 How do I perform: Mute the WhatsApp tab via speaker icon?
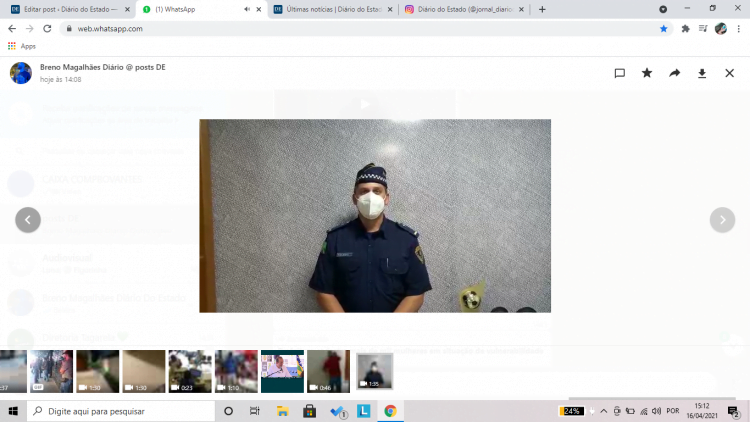[x=247, y=9]
